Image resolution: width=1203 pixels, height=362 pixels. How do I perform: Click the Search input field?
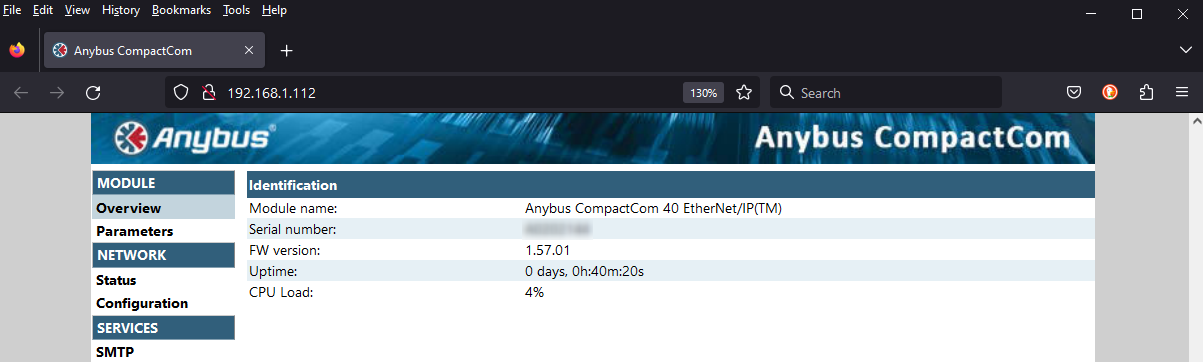coord(886,92)
